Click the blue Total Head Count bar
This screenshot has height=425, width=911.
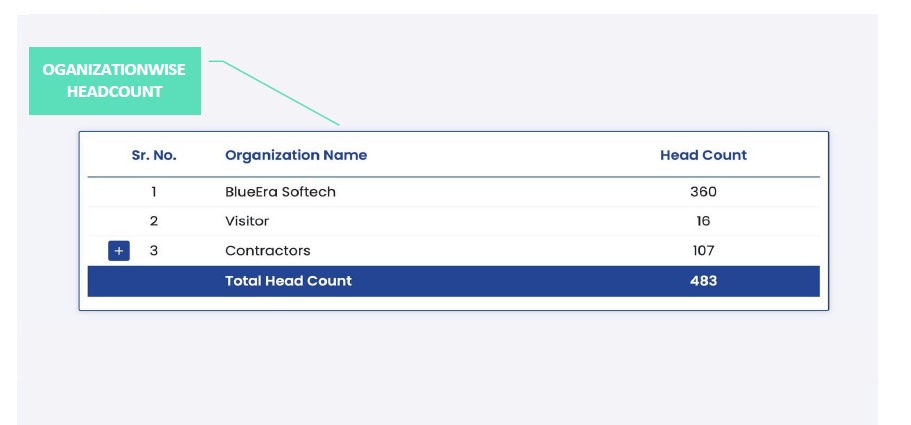[x=500, y=281]
